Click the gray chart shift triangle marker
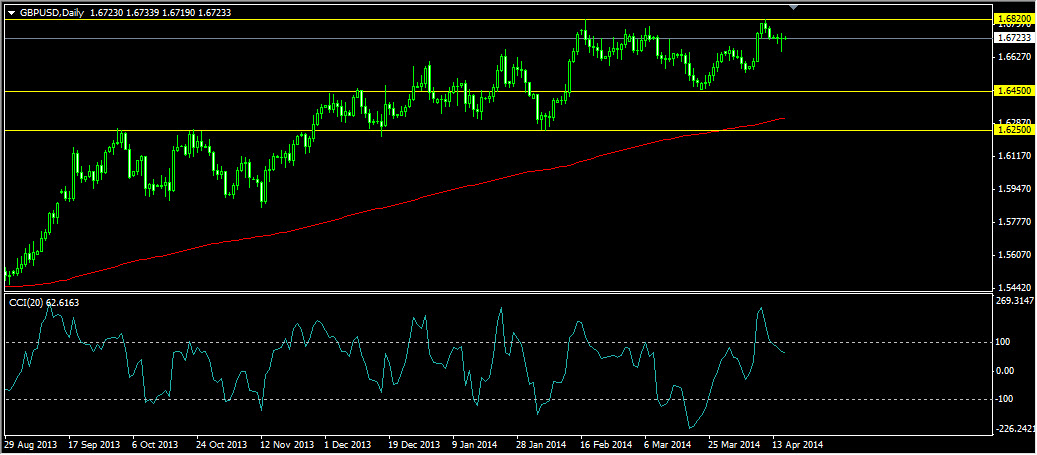The height and width of the screenshot is (455, 1037). (x=794, y=7)
